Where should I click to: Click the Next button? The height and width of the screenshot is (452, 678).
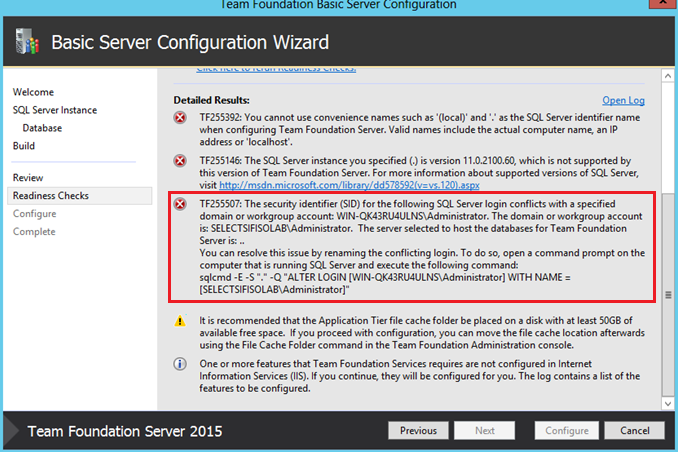pyautogui.click(x=484, y=430)
